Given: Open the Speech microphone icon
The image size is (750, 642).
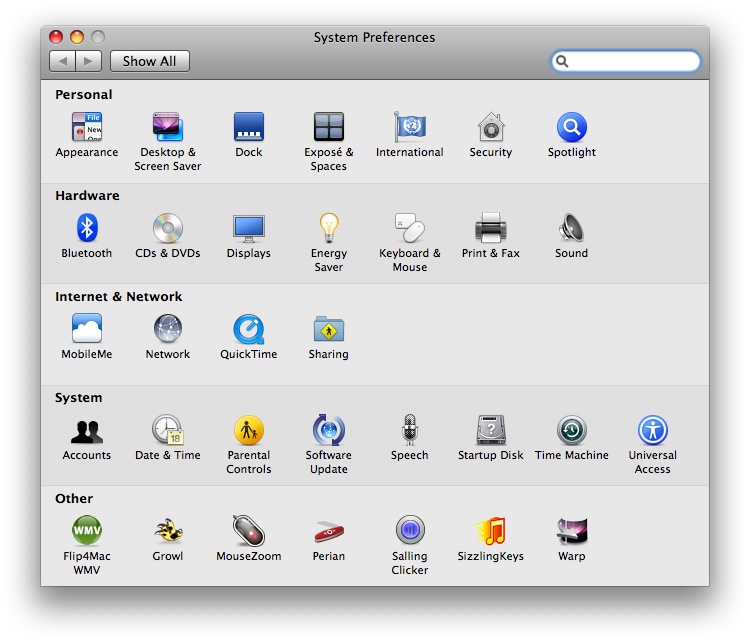Looking at the screenshot, I should click(410, 430).
